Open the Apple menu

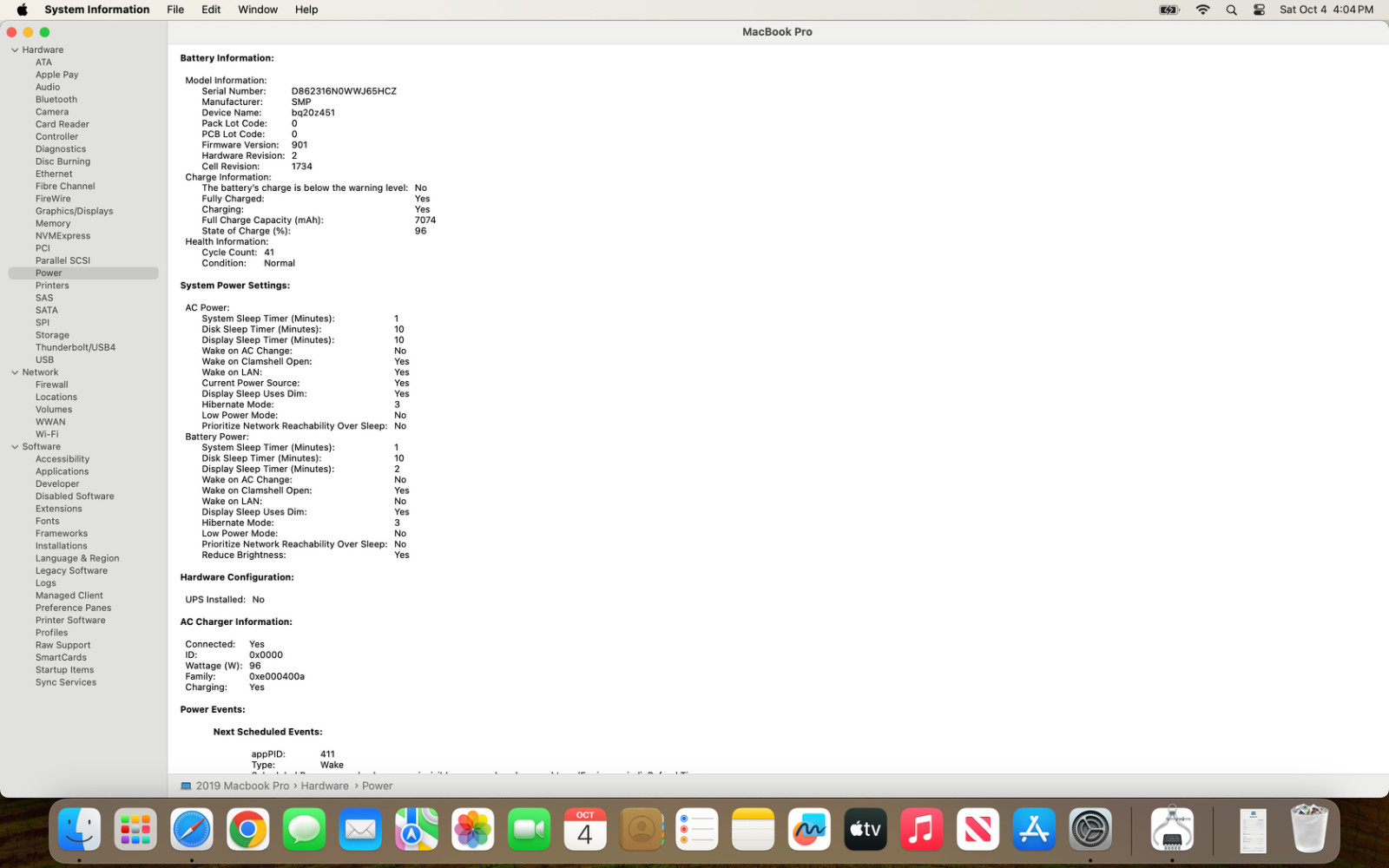(22, 10)
